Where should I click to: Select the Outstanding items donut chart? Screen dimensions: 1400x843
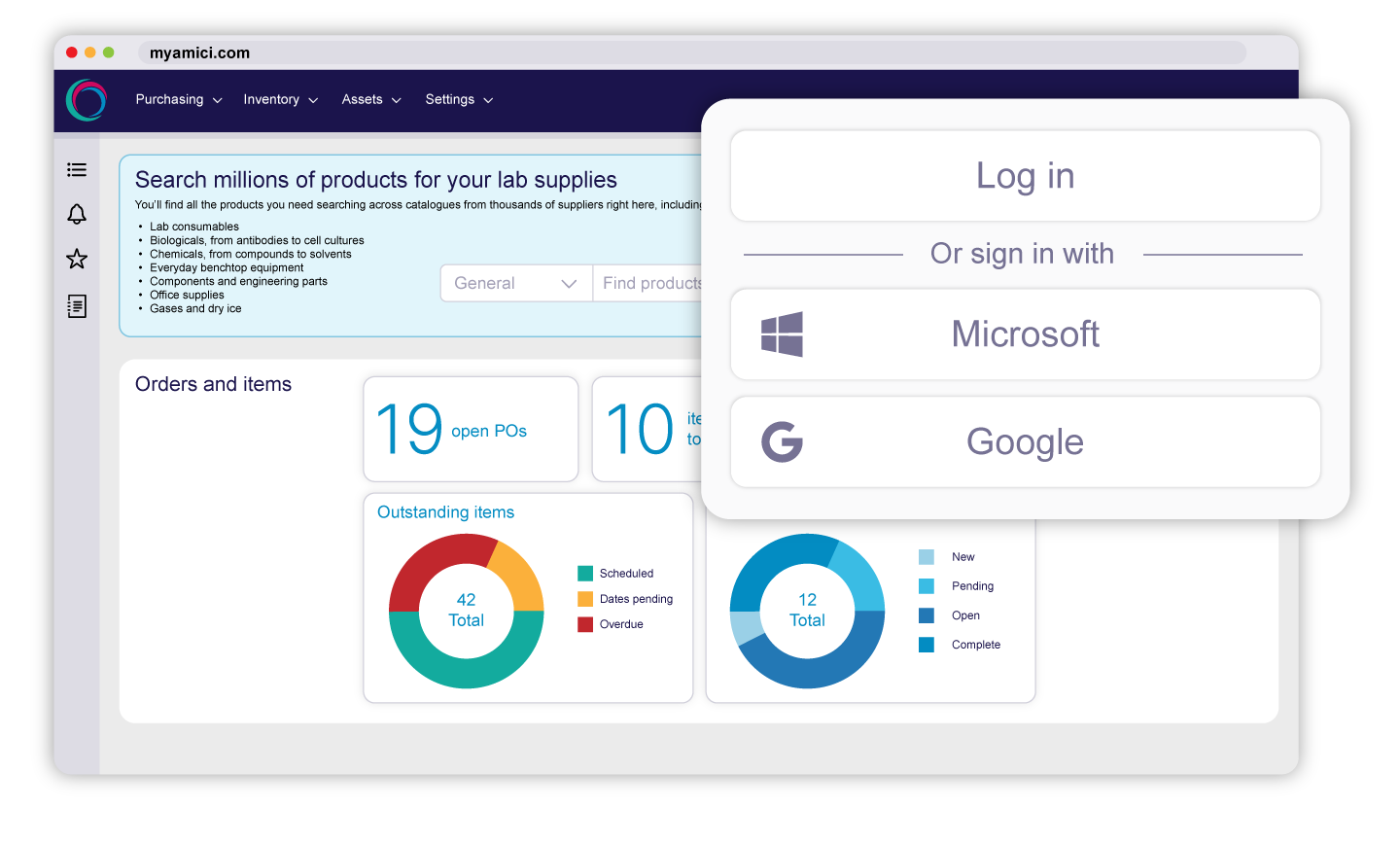466,611
